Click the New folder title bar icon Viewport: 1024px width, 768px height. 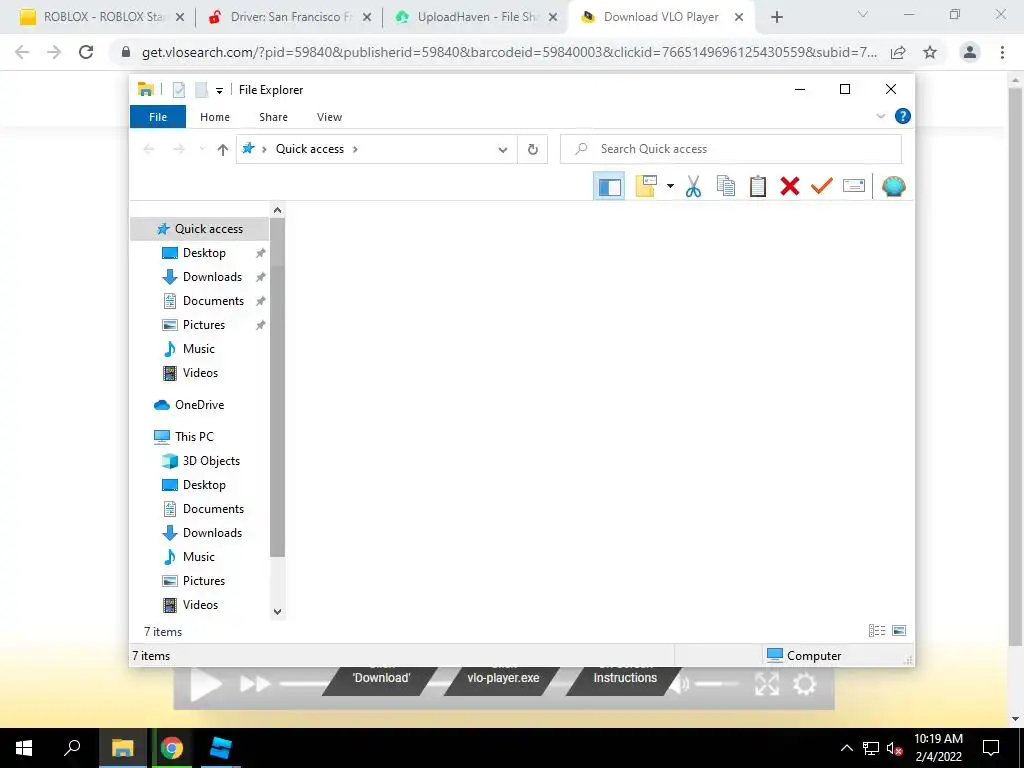tap(201, 90)
